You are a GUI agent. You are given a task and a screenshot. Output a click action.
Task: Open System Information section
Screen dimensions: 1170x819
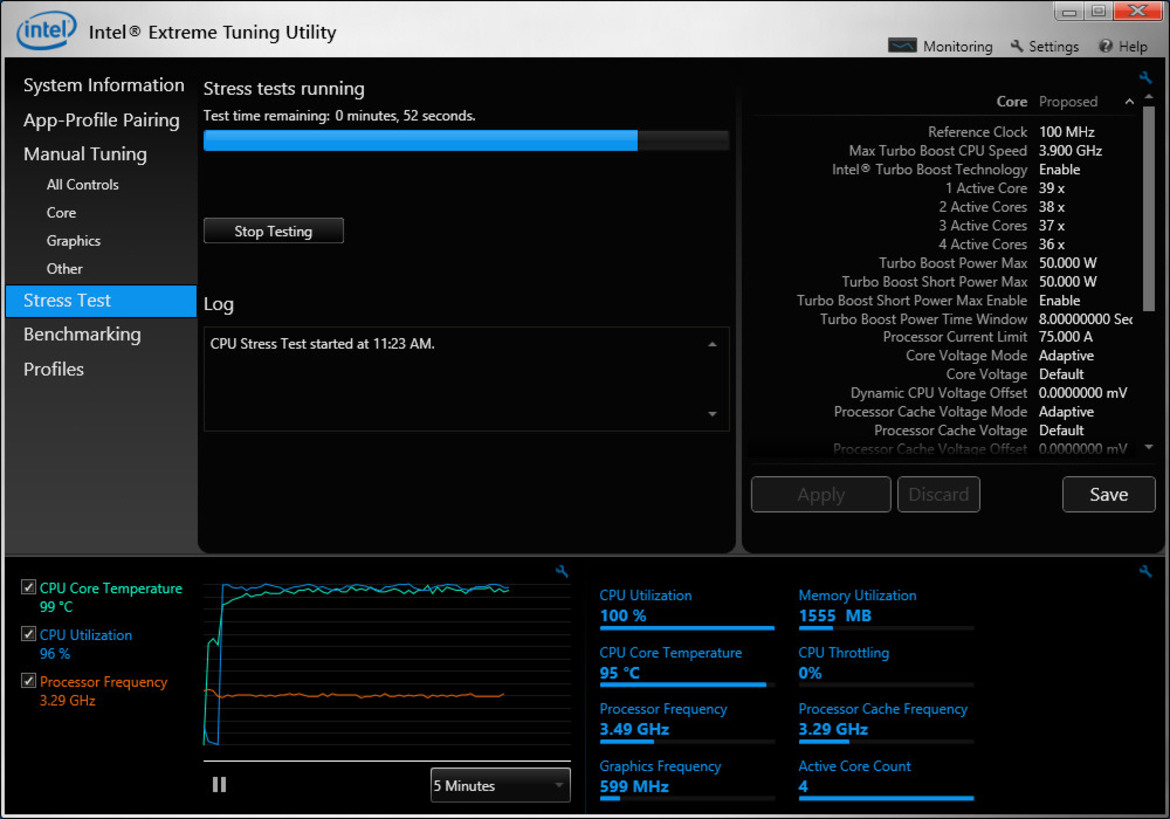point(103,85)
